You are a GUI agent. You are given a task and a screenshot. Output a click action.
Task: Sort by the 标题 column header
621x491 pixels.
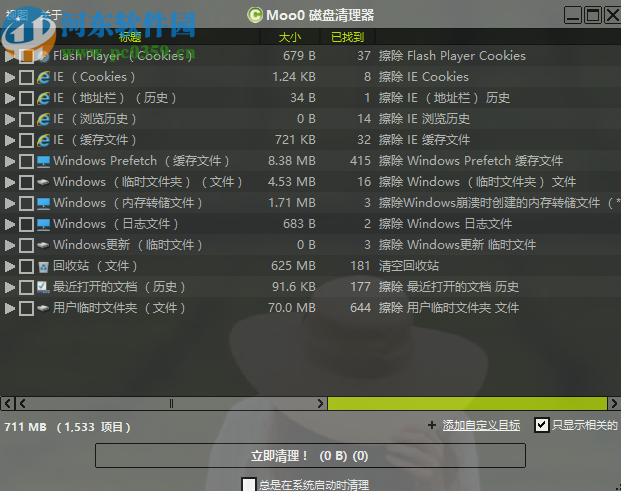coord(130,37)
